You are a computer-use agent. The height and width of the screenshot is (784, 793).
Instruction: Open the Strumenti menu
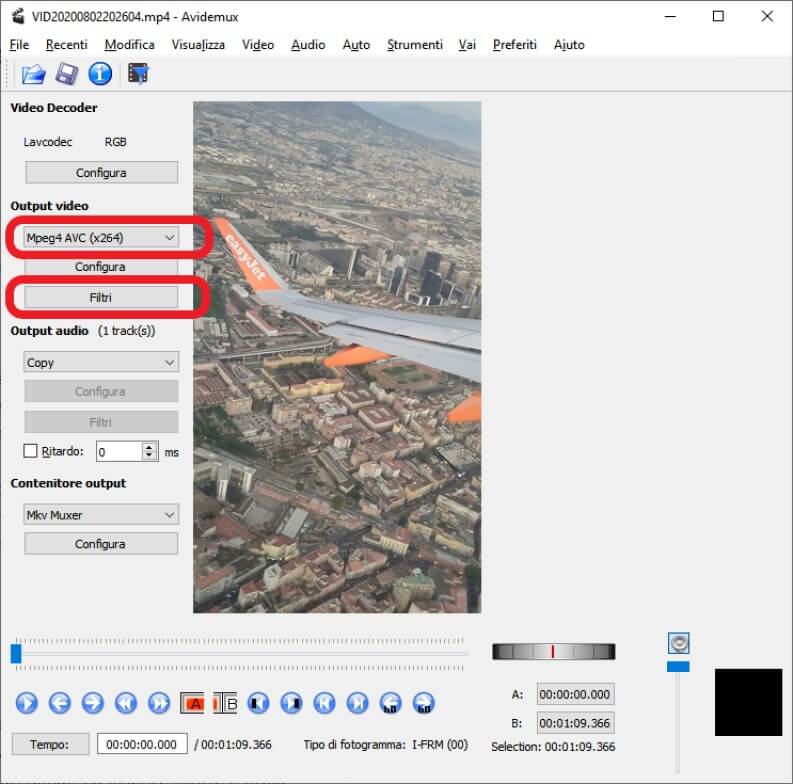pyautogui.click(x=415, y=45)
